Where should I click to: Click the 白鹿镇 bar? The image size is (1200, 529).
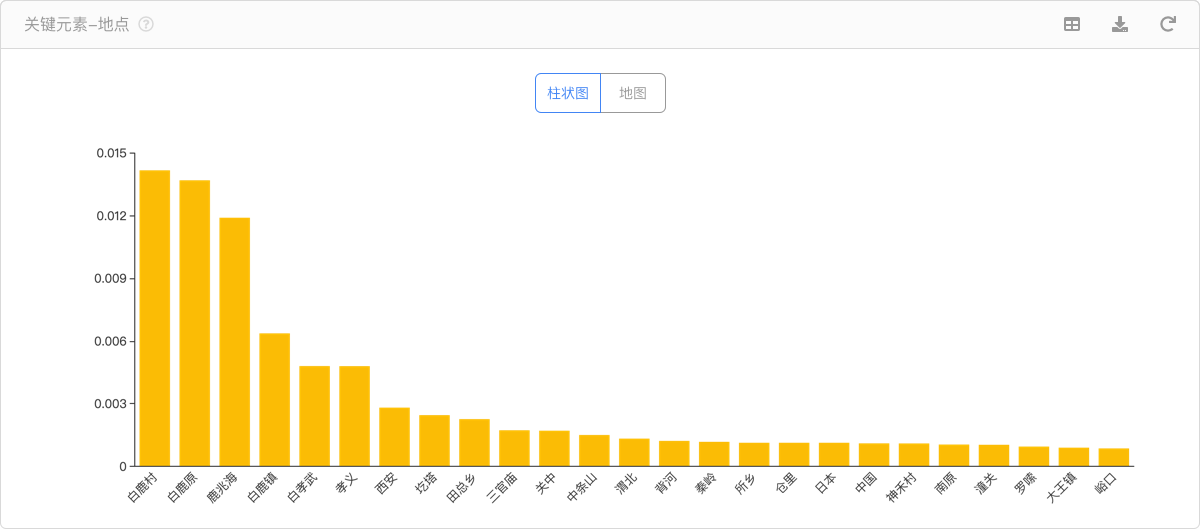pyautogui.click(x=275, y=400)
